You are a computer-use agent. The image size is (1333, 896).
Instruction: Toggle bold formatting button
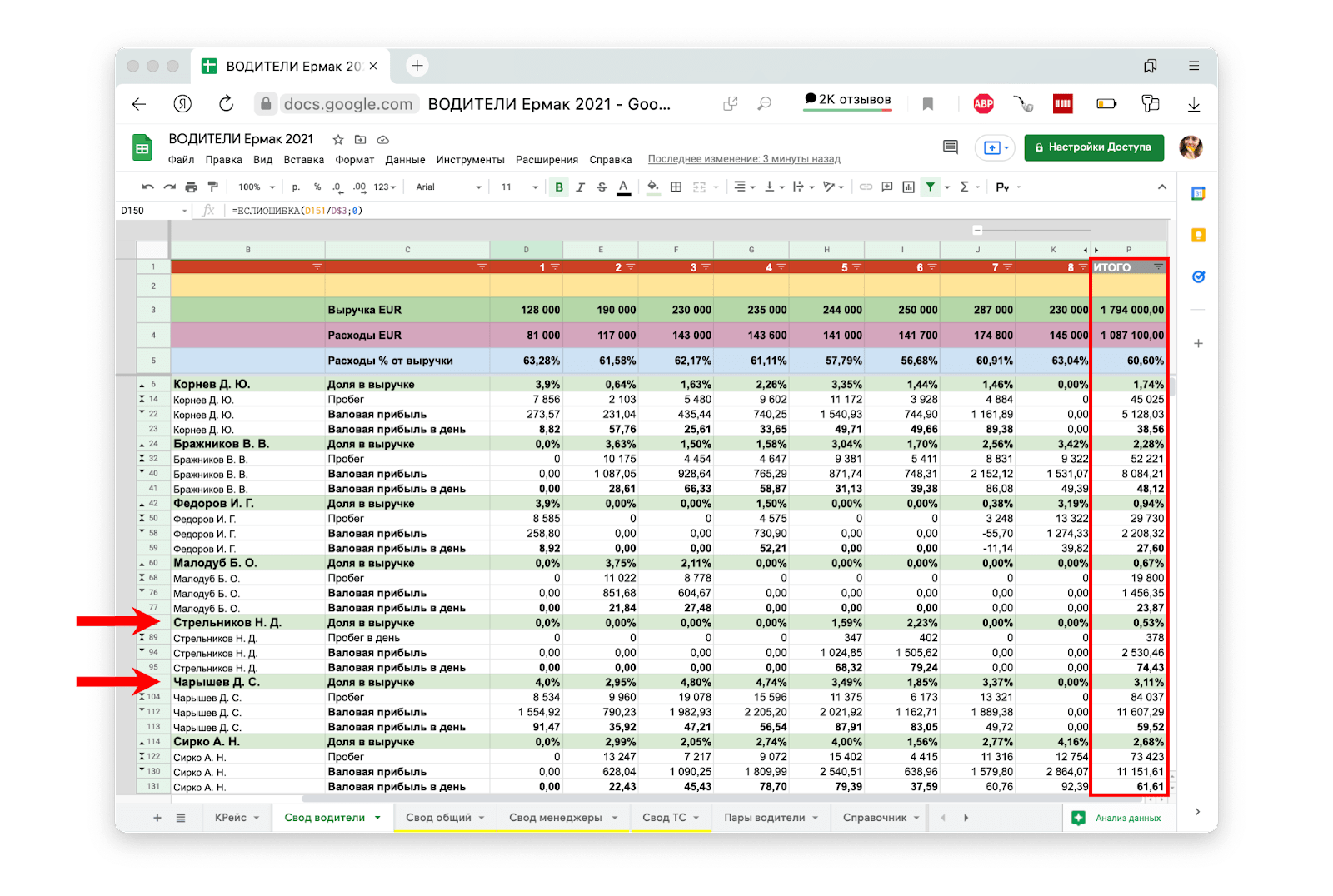pyautogui.click(x=559, y=187)
